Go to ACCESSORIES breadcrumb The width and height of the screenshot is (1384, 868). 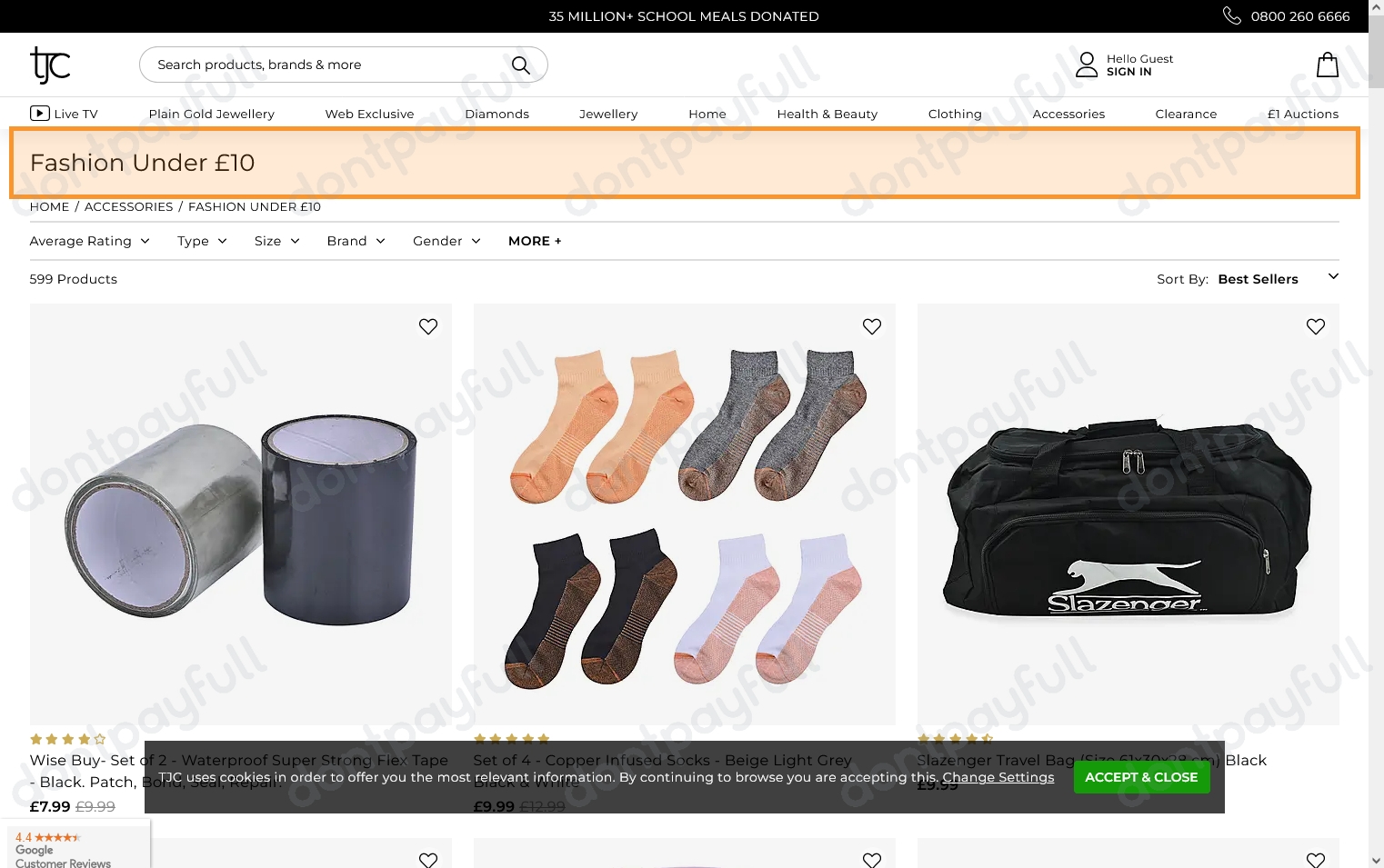128,206
